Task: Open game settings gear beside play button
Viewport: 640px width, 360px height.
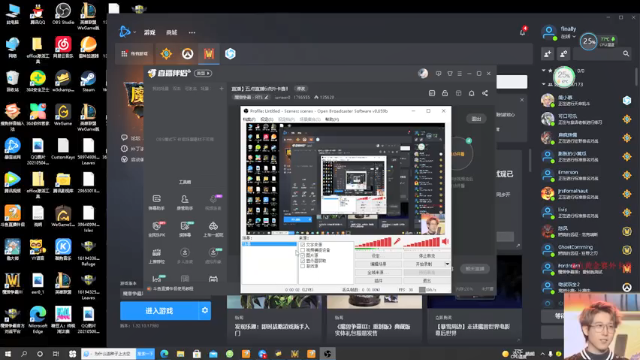Action: tap(205, 311)
